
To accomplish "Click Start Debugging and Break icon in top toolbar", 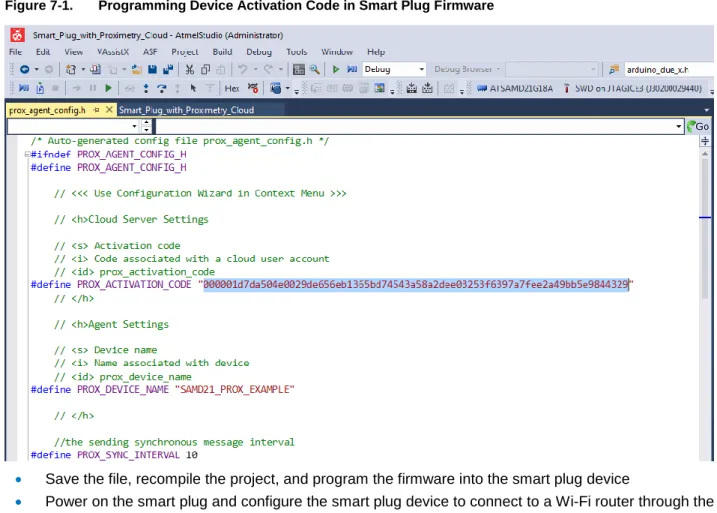I will [x=352, y=69].
